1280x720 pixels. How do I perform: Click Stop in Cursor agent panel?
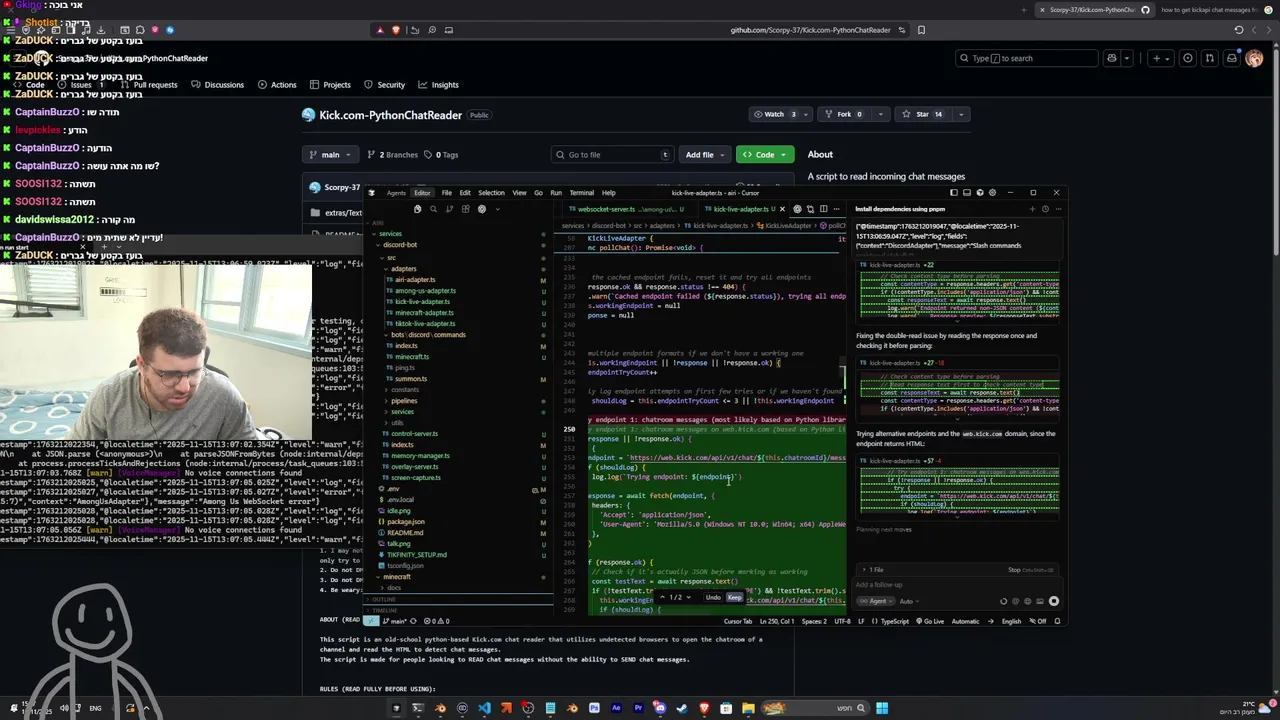(1014, 570)
